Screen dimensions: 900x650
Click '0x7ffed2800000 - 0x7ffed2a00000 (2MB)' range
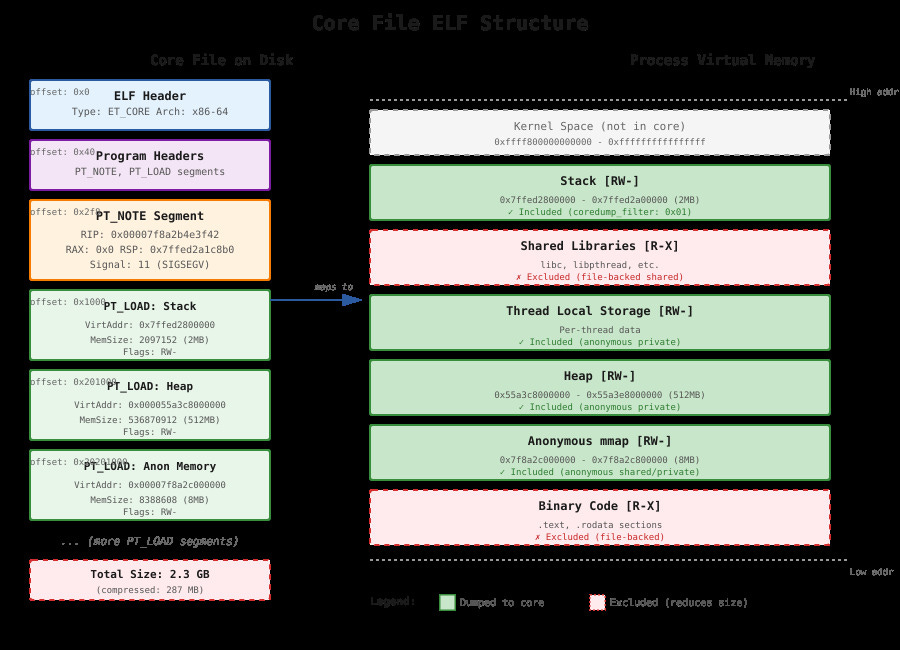point(600,199)
